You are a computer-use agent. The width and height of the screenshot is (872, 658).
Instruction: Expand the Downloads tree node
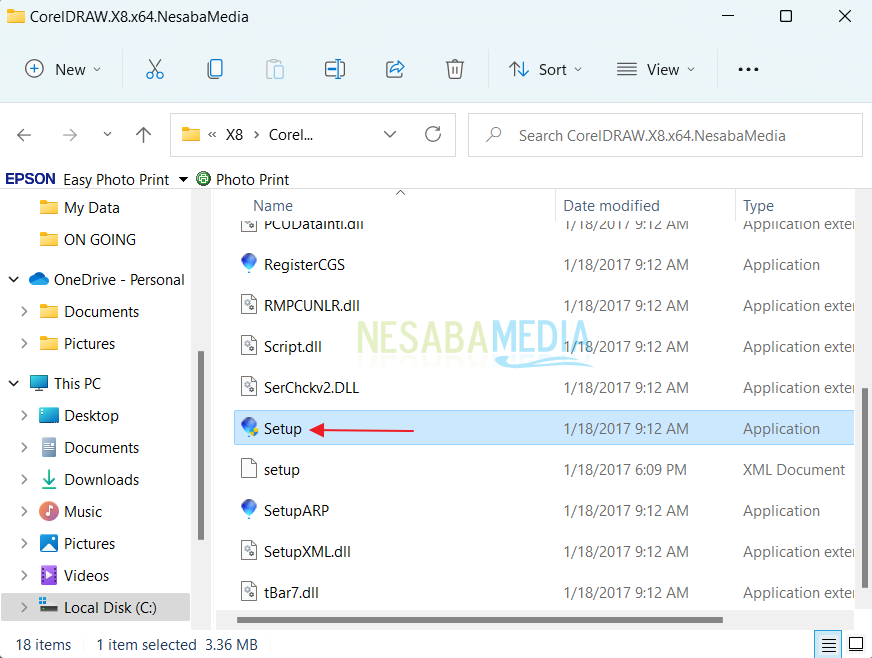(x=24, y=479)
